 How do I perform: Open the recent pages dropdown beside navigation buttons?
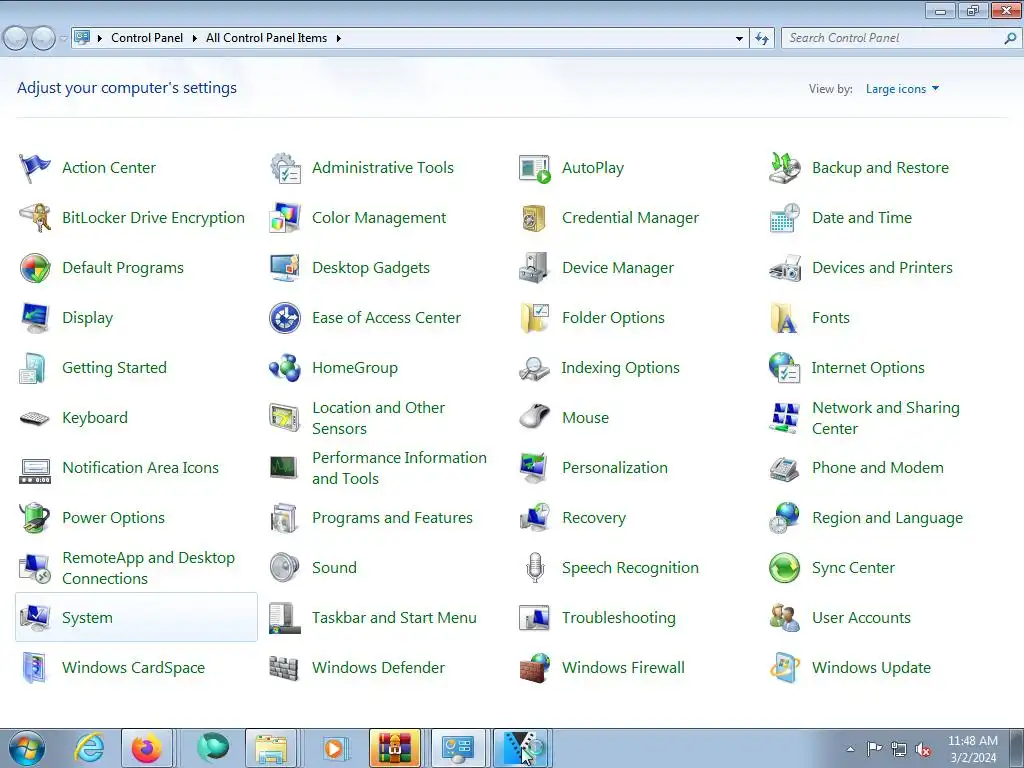click(x=63, y=39)
